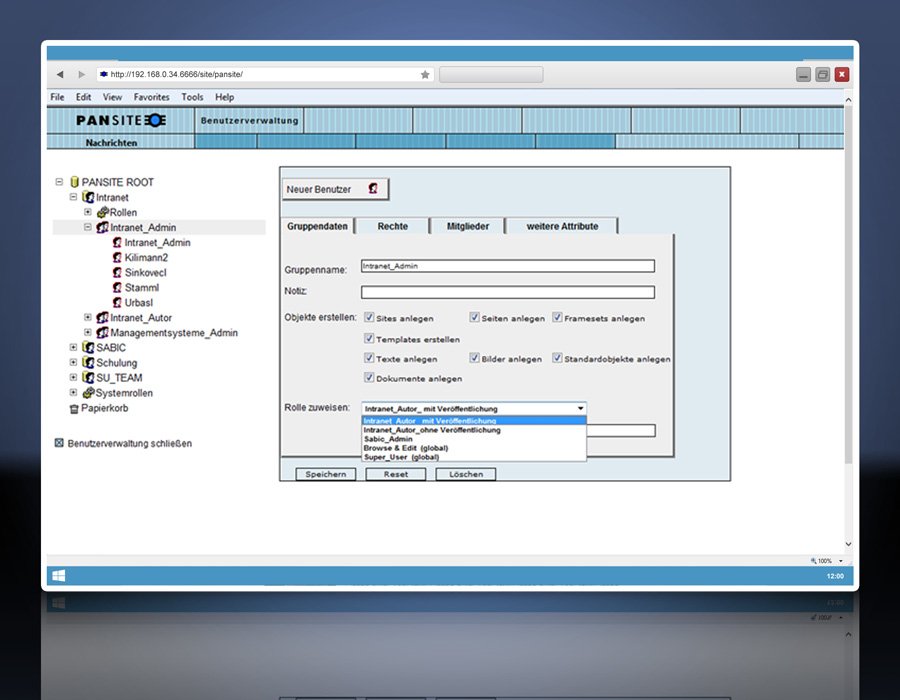Click the user icon on Neuer Benutzer
Image resolution: width=900 pixels, height=700 pixels.
coord(373,188)
